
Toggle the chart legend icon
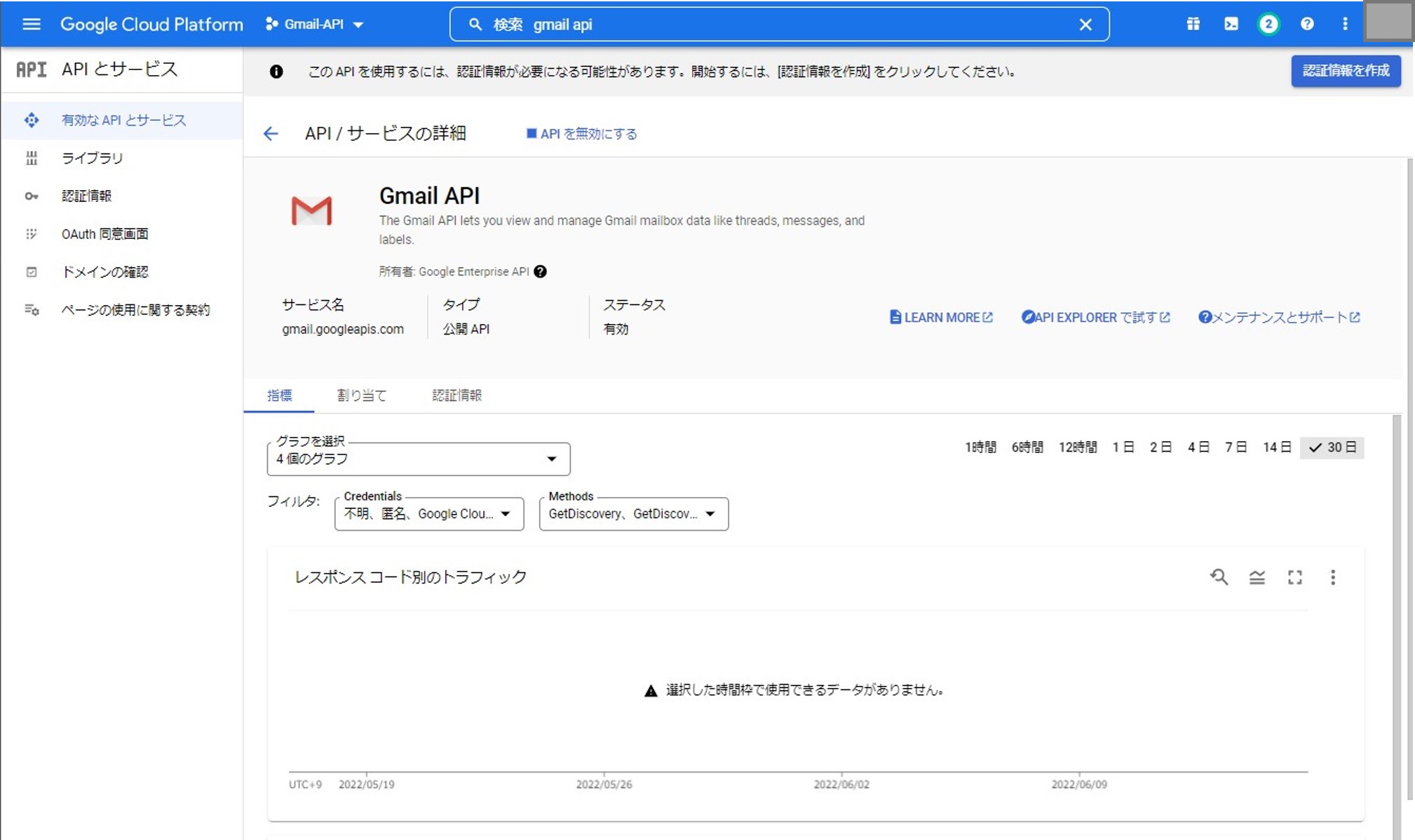click(x=1257, y=577)
